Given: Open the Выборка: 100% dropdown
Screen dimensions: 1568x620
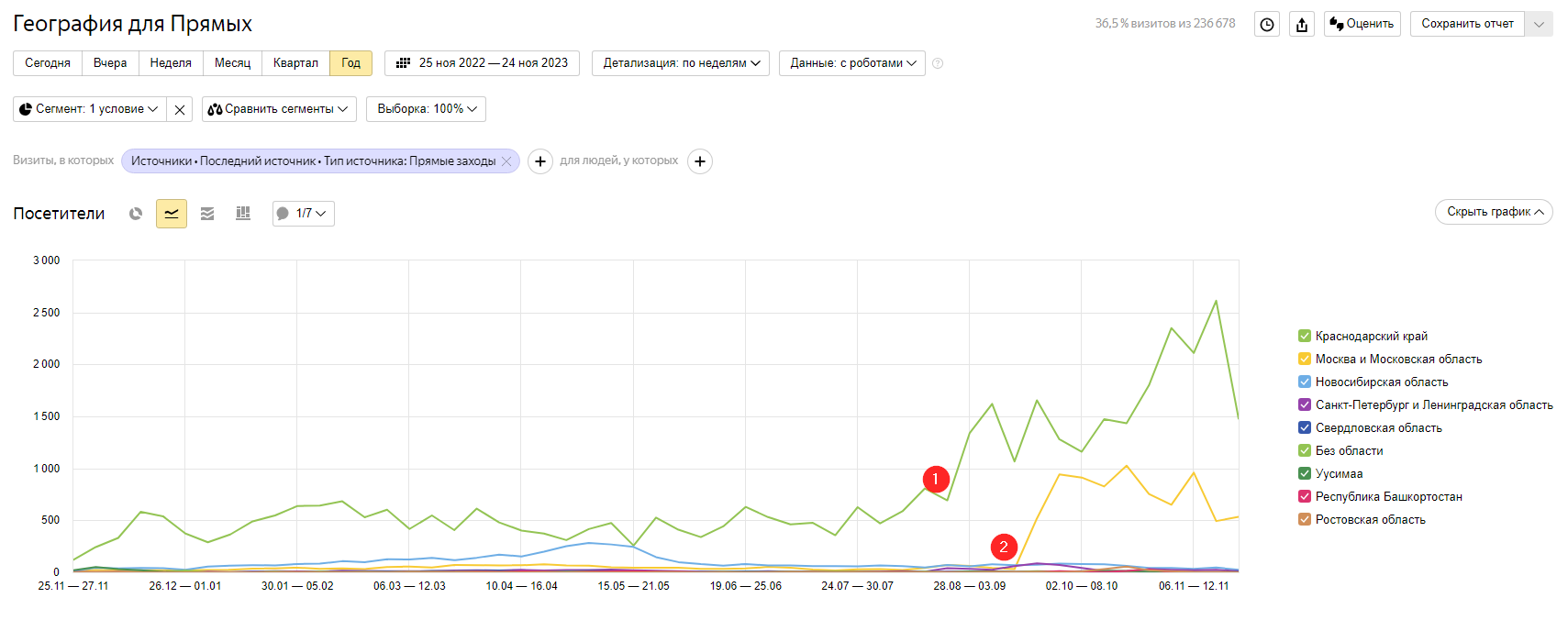Looking at the screenshot, I should tap(426, 109).
